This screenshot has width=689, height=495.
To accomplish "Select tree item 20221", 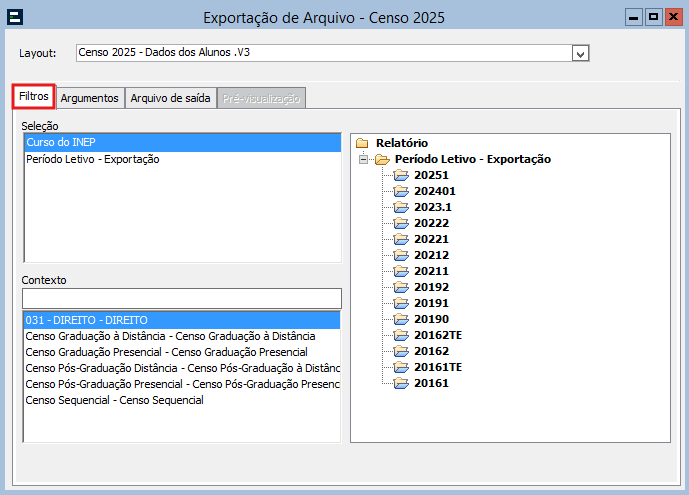I will click(432, 239).
